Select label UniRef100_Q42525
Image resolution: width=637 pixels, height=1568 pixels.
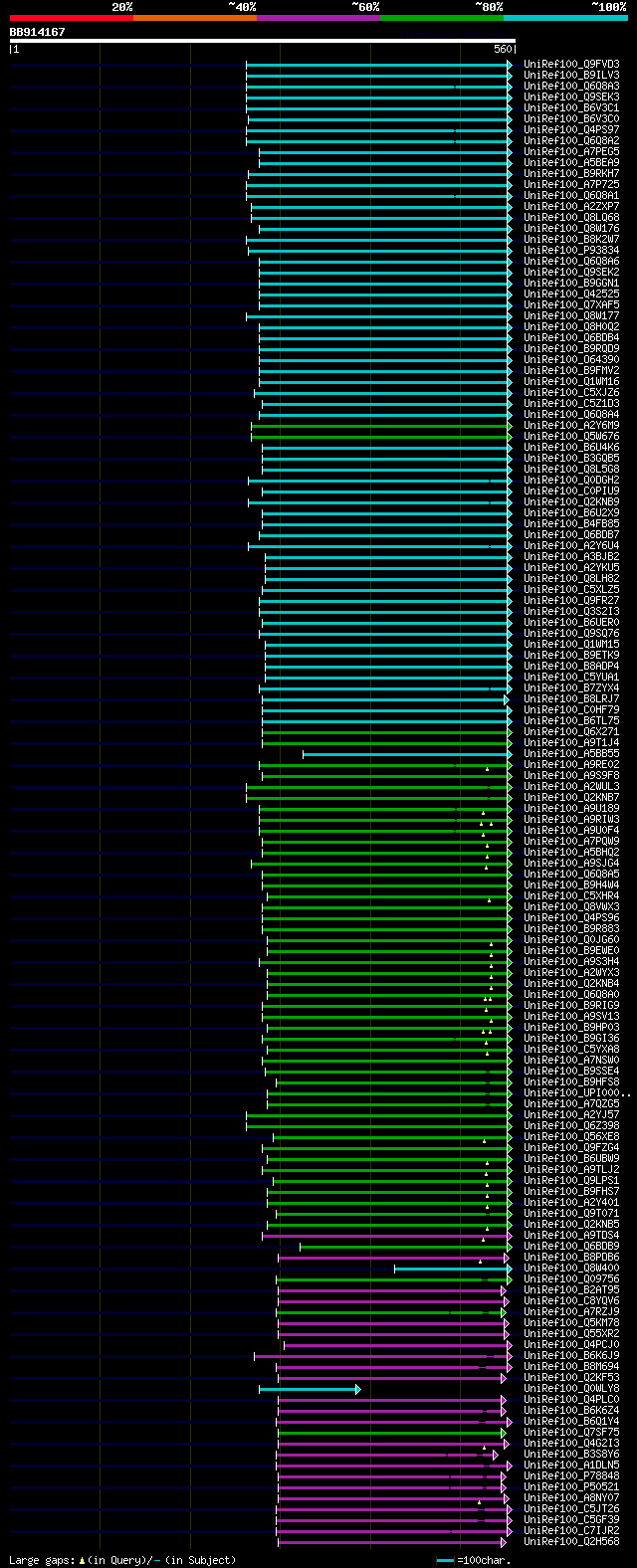coord(571,294)
